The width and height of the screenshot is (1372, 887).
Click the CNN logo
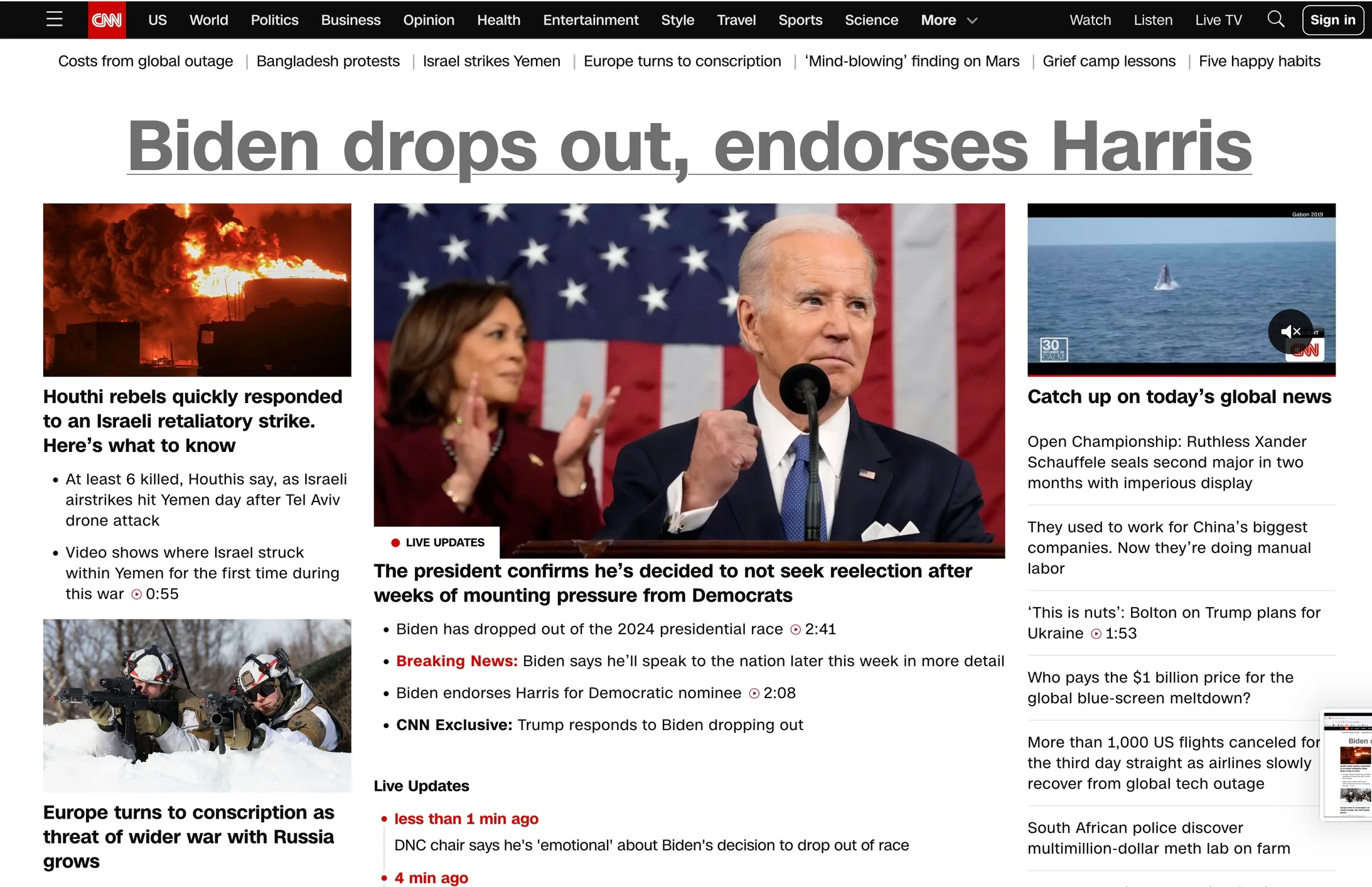pos(107,20)
